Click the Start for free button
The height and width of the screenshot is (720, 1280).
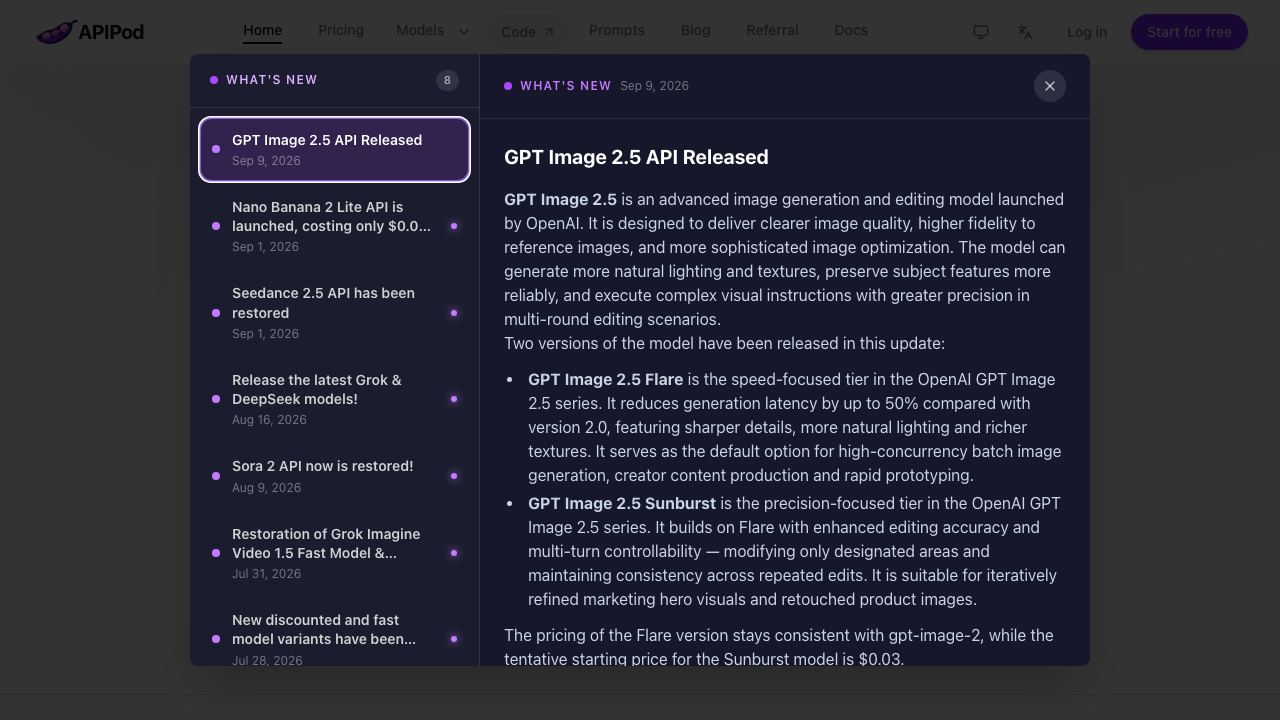point(1189,32)
